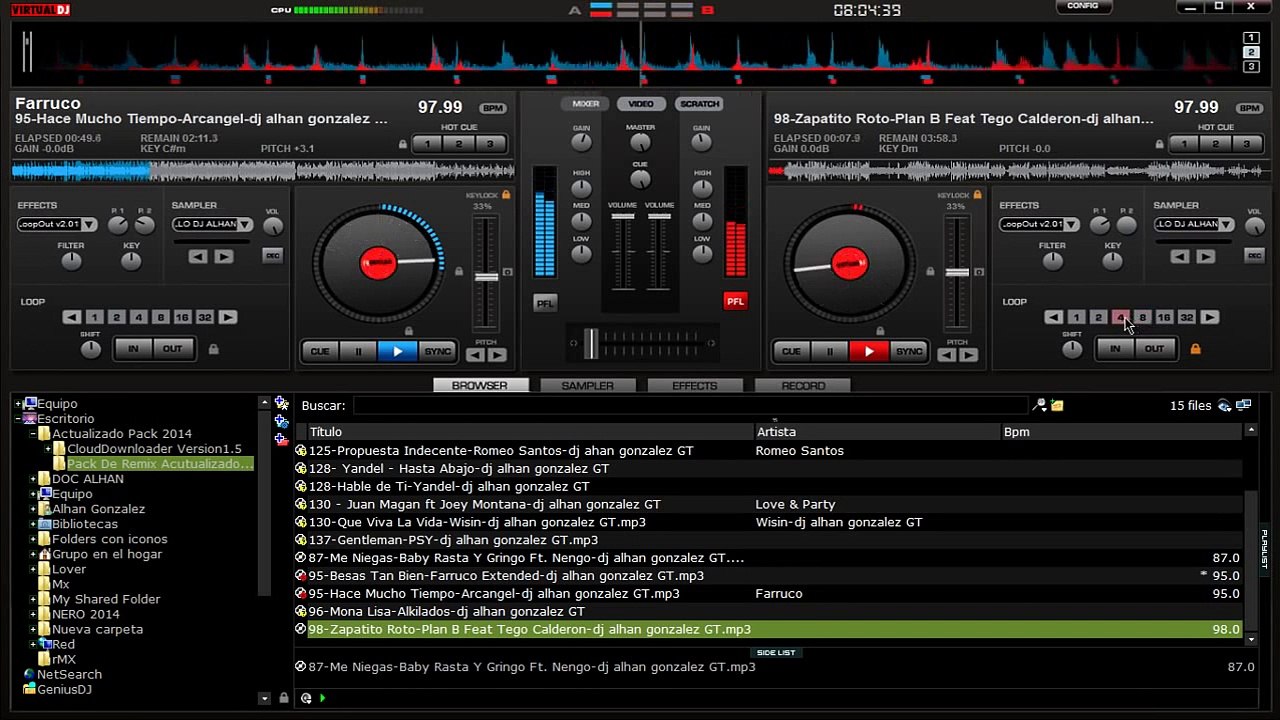The width and height of the screenshot is (1280, 720).
Task: Open the CONFIG settings
Action: (x=1083, y=6)
